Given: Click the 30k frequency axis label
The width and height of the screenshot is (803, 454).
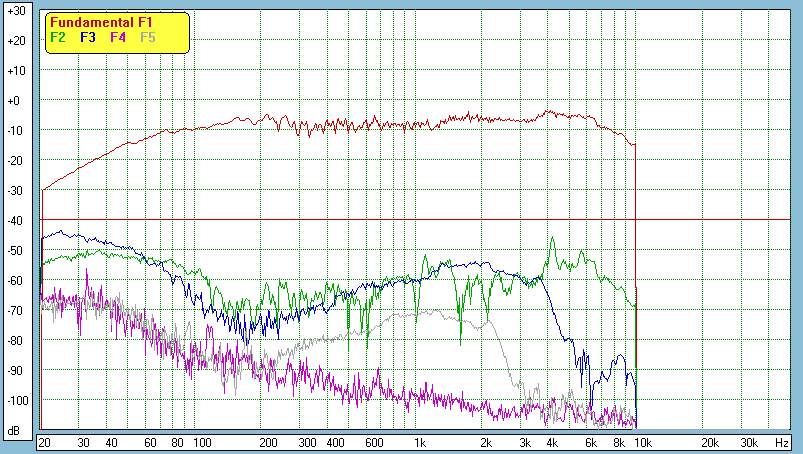Looking at the screenshot, I should coord(748,442).
